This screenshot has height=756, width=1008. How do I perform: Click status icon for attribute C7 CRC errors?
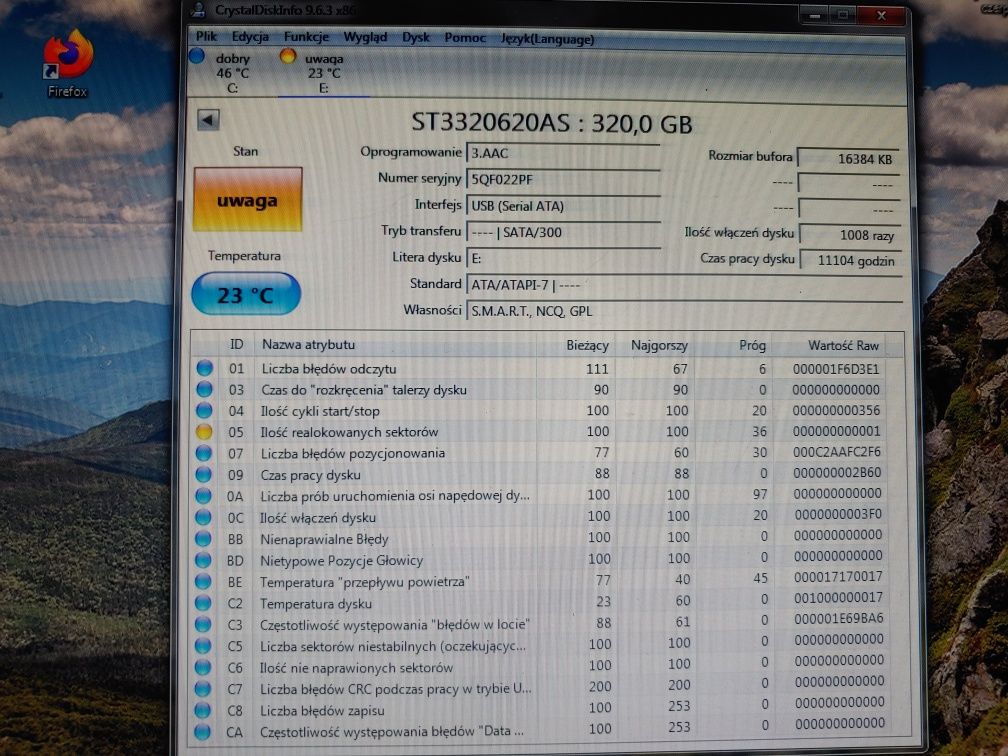click(202, 688)
